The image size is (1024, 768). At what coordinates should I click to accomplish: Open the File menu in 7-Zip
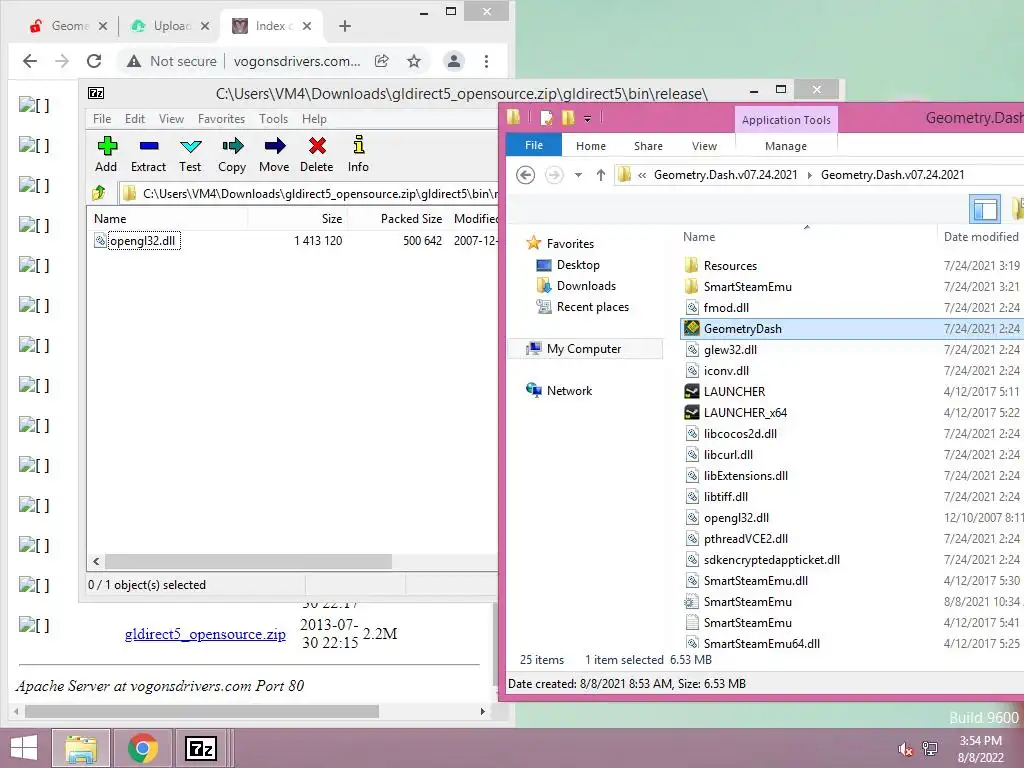coord(102,119)
